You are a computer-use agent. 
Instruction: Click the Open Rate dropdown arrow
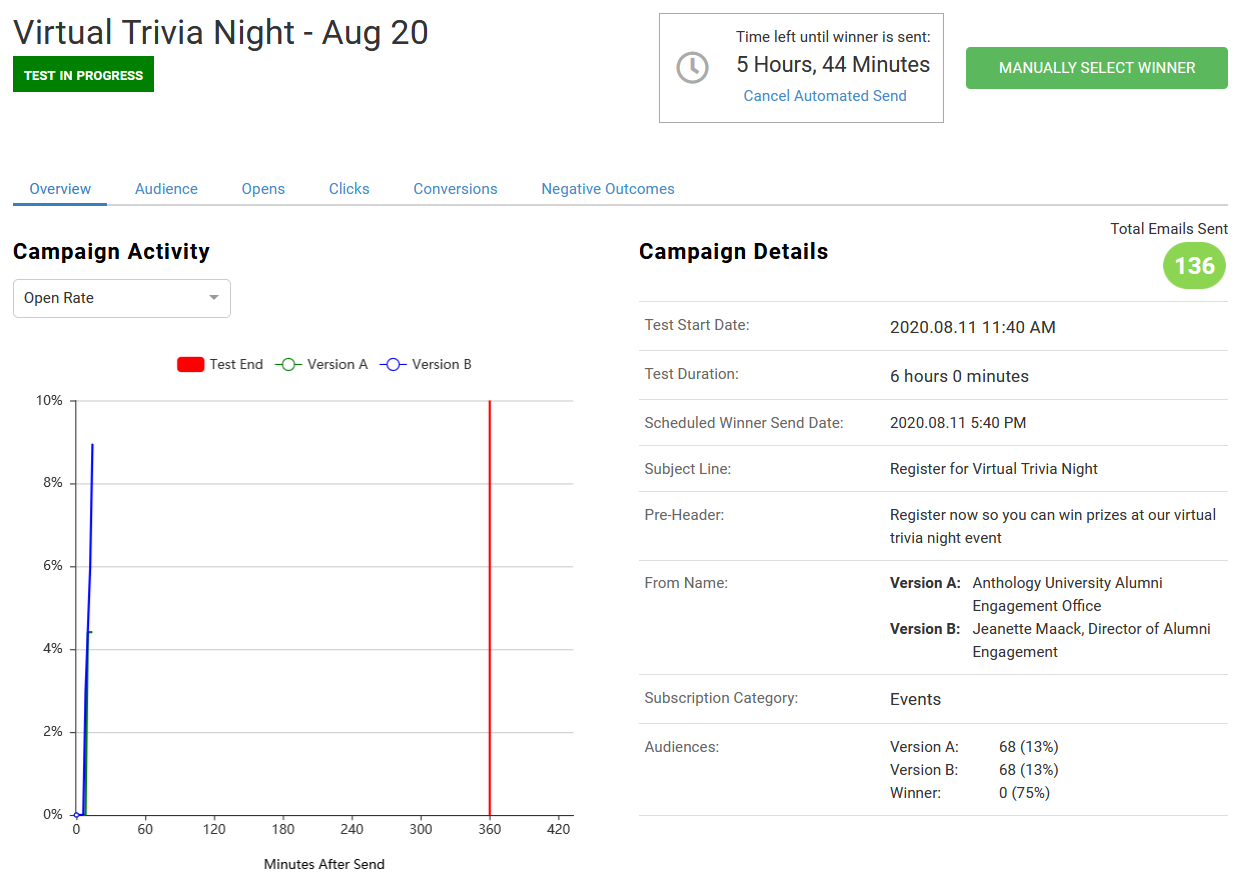(213, 298)
